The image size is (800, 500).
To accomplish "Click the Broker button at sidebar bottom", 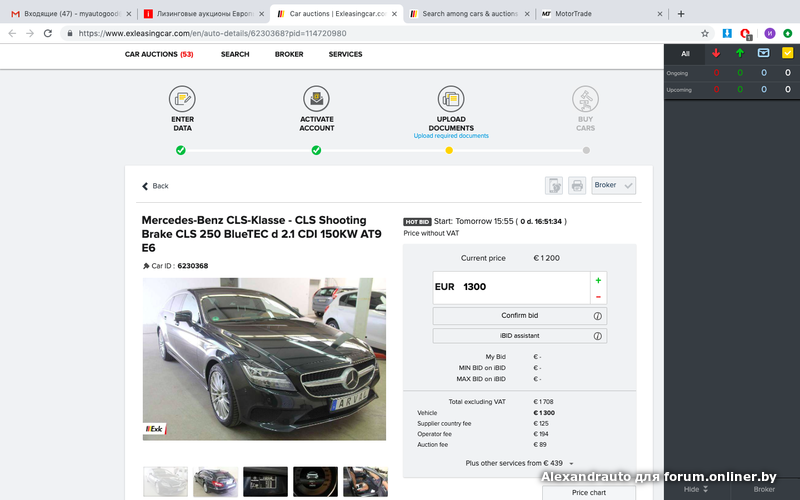I will tap(764, 489).
